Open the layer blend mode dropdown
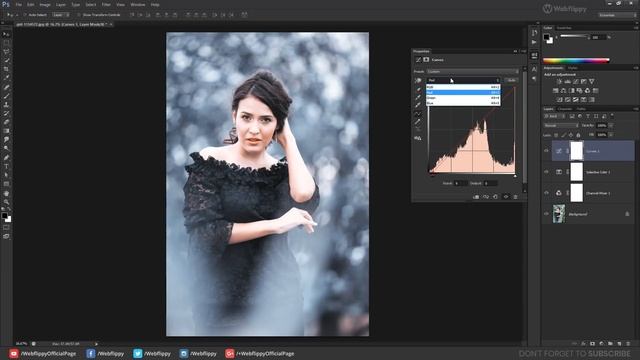640x360 pixels. click(x=561, y=126)
